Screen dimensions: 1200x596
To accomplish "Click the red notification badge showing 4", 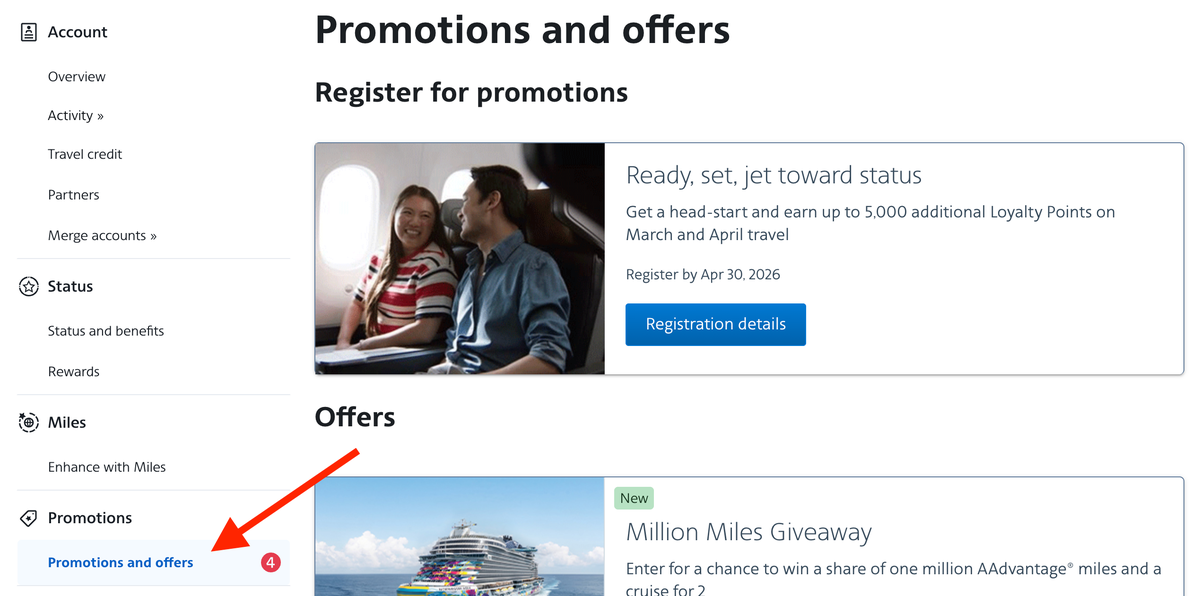I will 271,562.
